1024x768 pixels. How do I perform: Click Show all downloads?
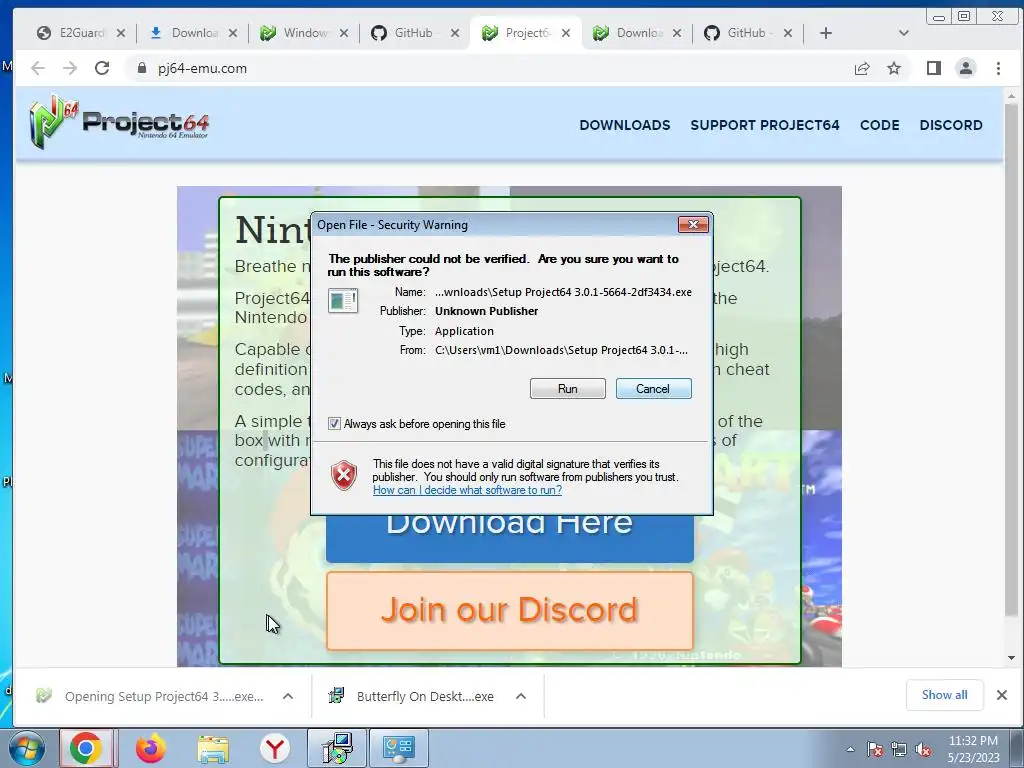coord(944,695)
